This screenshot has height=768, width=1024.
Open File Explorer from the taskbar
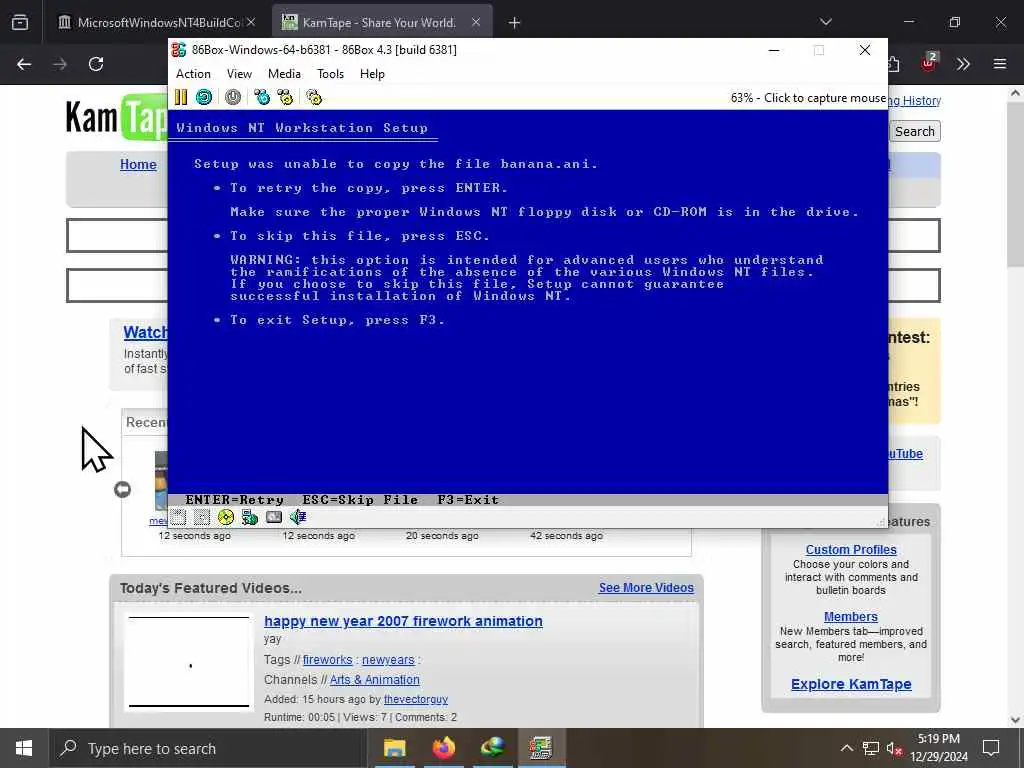(394, 748)
